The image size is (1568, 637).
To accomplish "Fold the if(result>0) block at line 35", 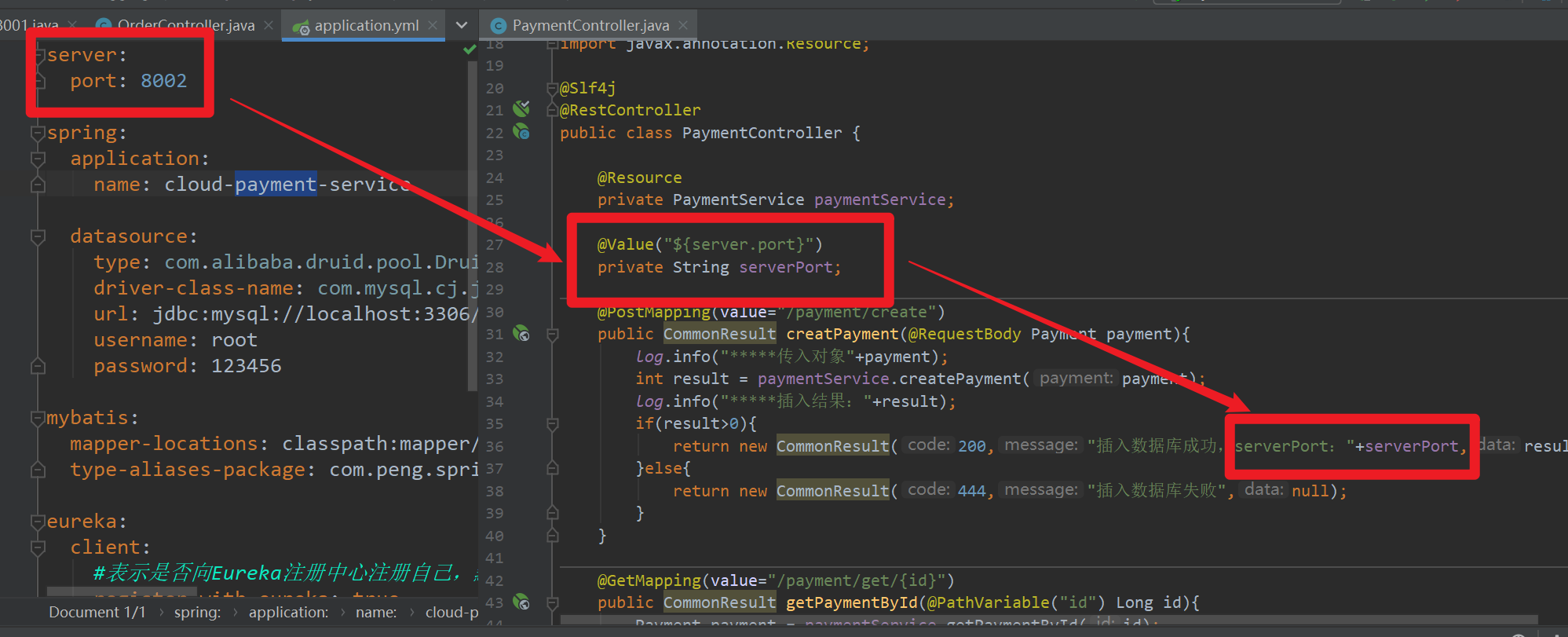I will [x=553, y=424].
